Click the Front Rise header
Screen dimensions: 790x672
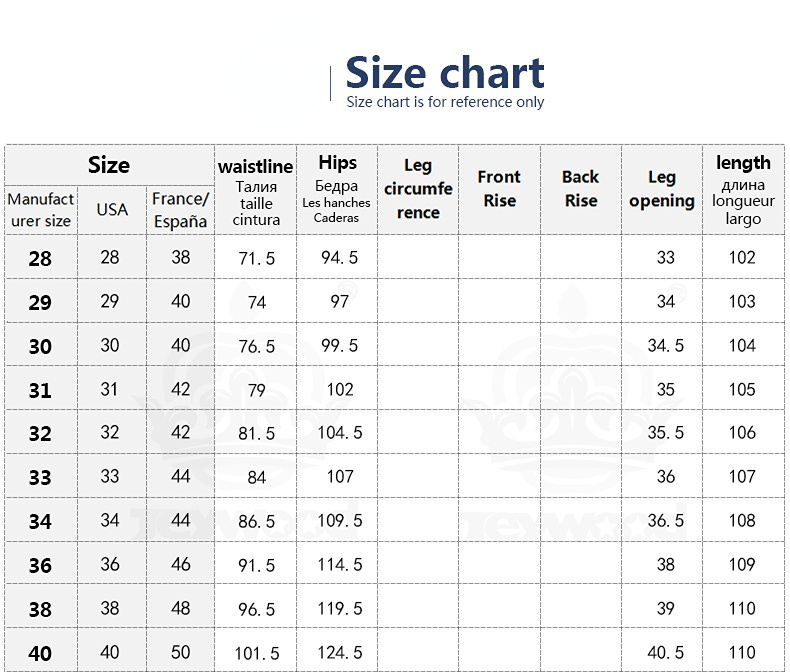tap(499, 191)
